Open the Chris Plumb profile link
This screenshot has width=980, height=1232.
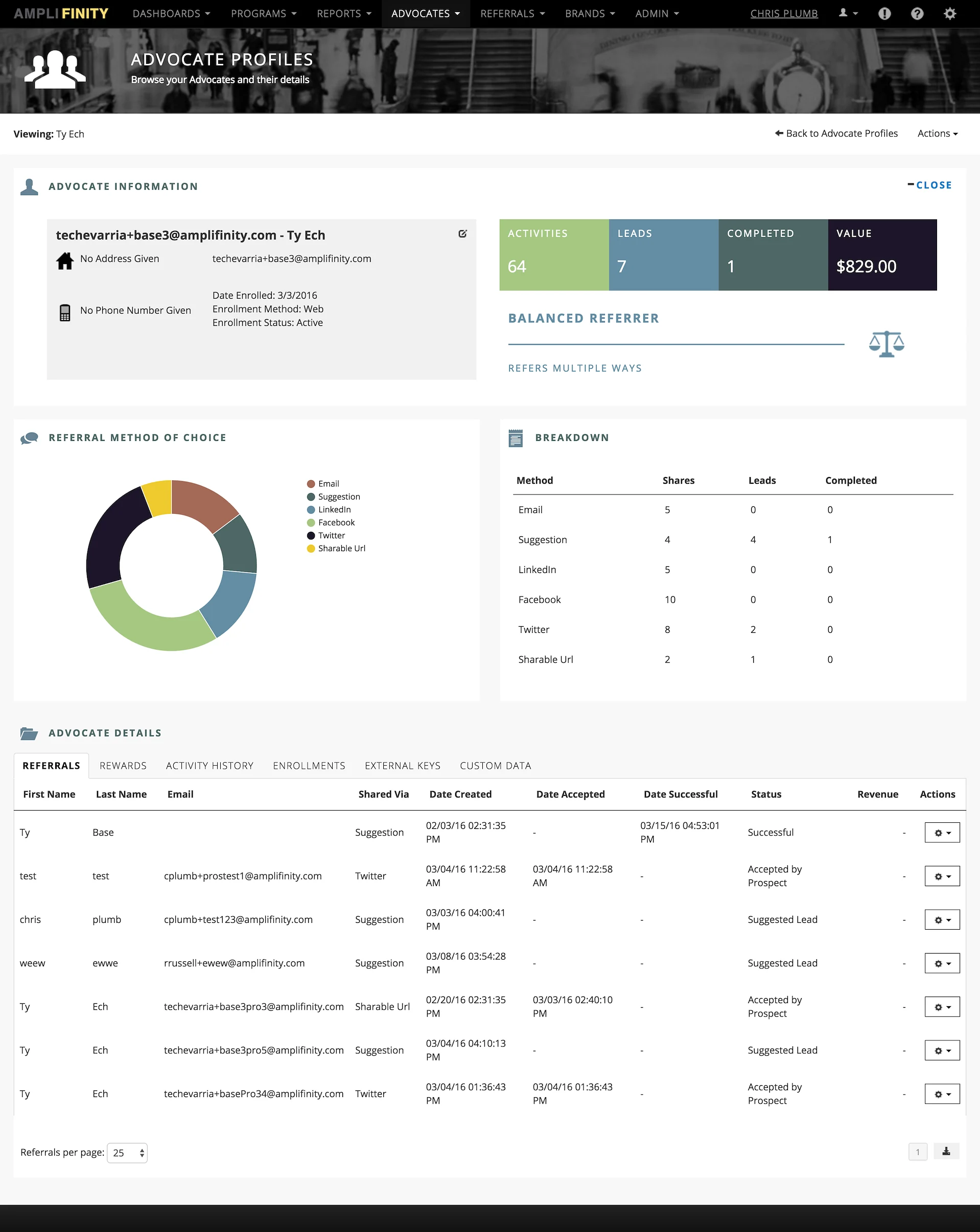(784, 13)
